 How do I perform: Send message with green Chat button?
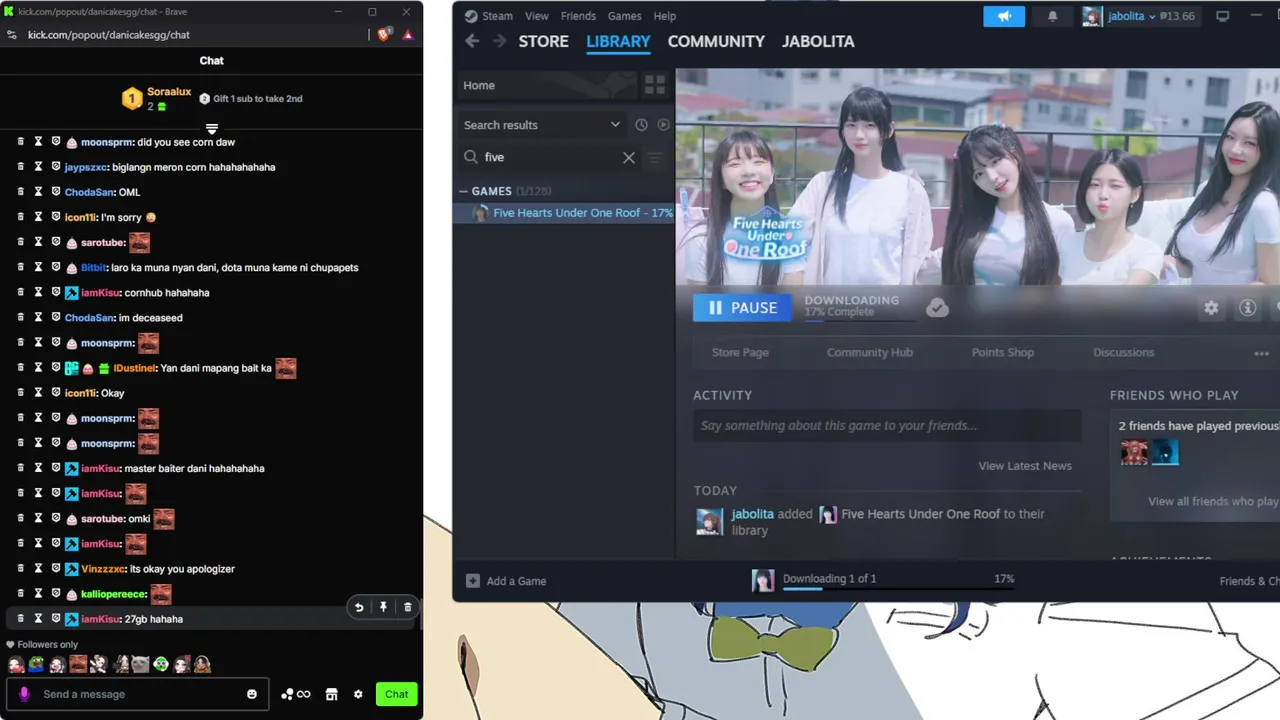pos(397,694)
